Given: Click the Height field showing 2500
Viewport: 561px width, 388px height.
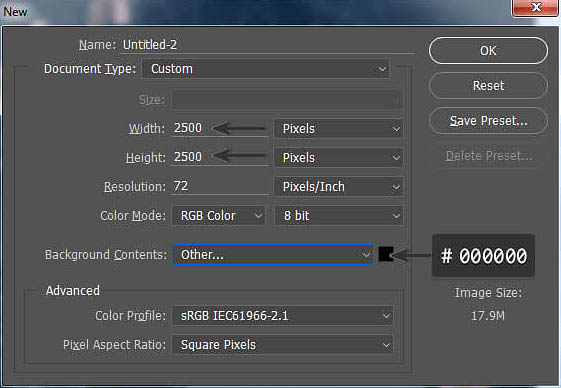Looking at the screenshot, I should (220, 157).
